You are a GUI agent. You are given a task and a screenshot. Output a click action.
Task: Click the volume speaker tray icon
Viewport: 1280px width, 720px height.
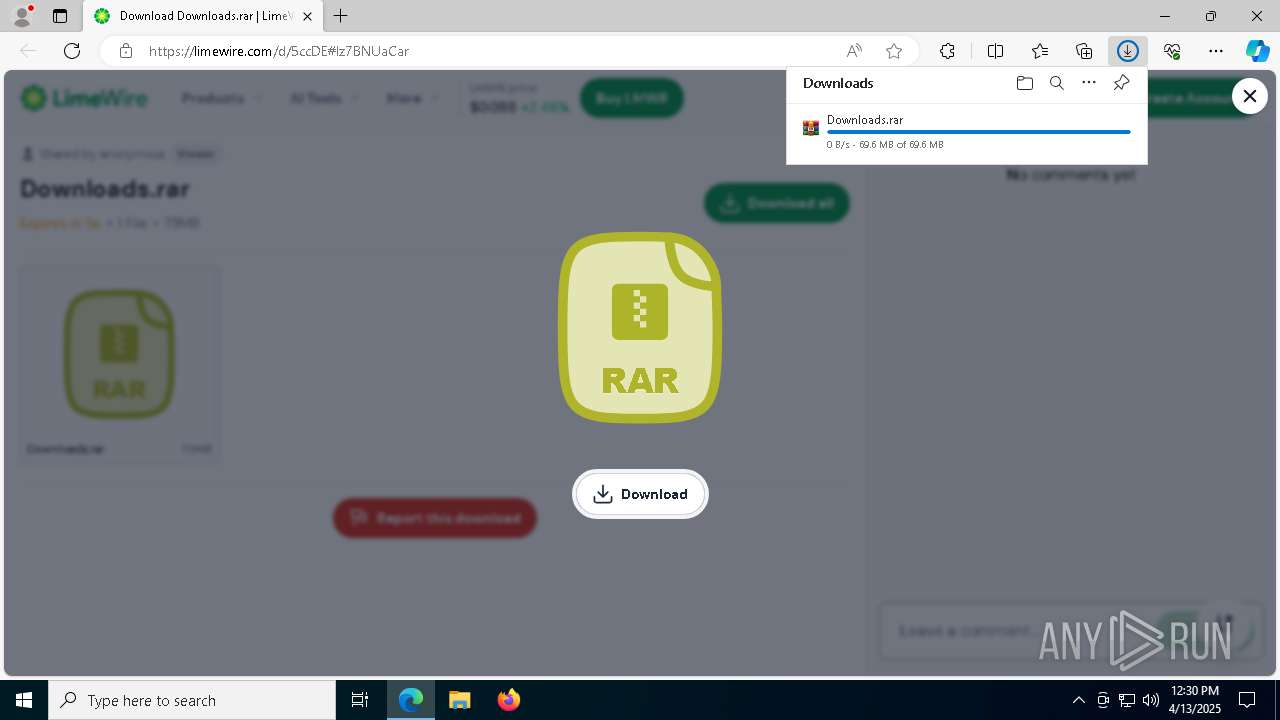click(x=1150, y=700)
